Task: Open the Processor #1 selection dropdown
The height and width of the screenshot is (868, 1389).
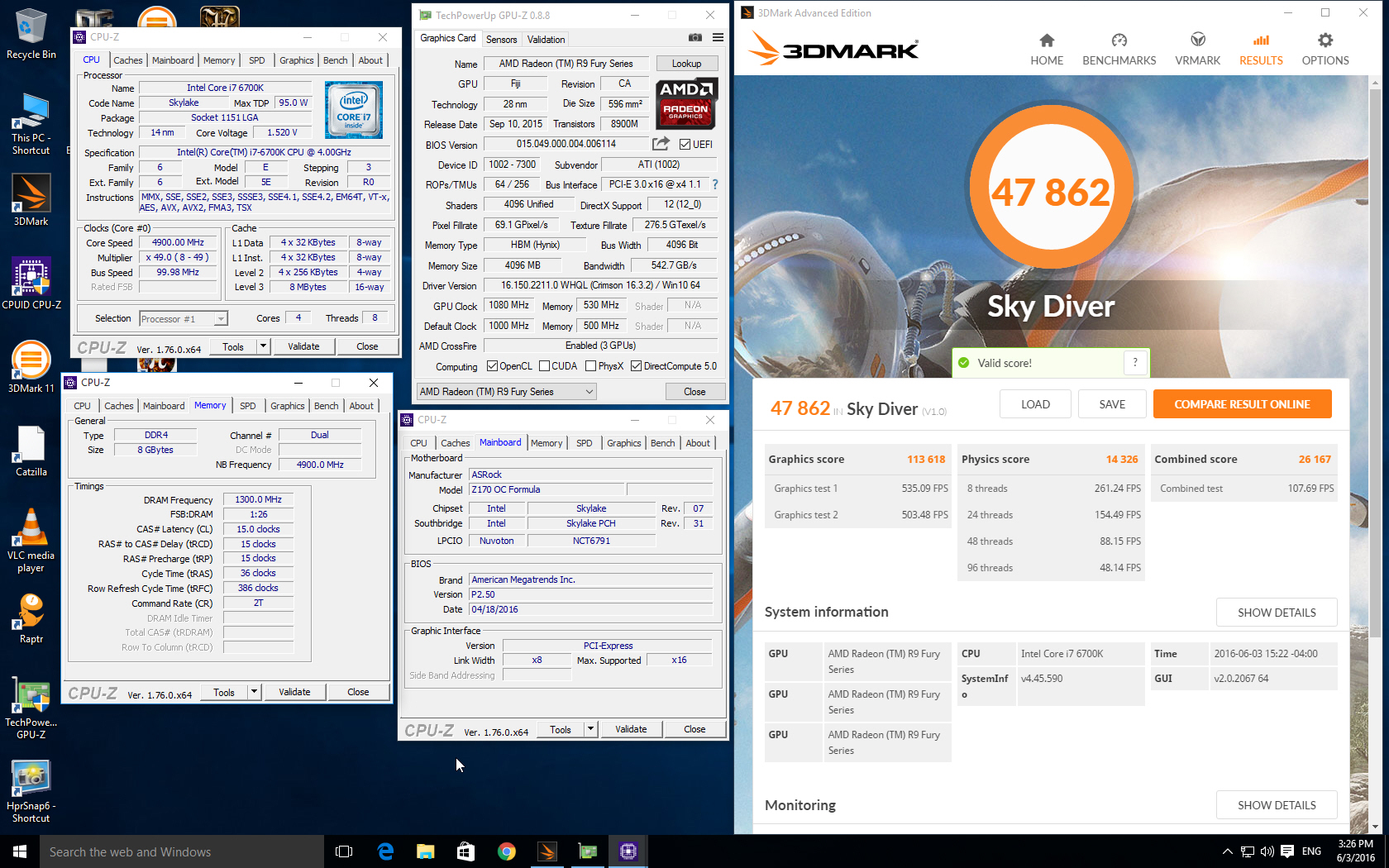Action: click(183, 318)
